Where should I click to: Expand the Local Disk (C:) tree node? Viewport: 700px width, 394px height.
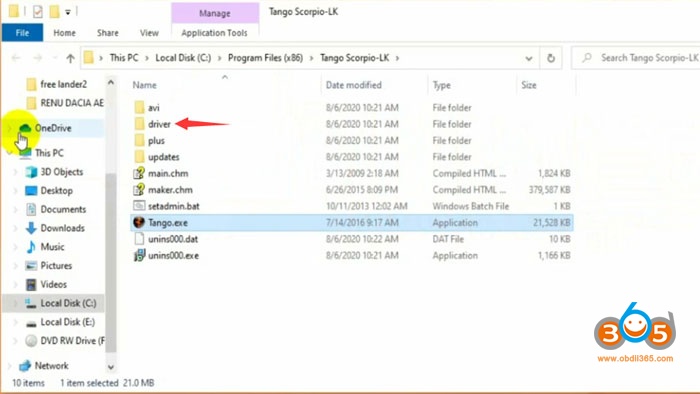(16, 303)
